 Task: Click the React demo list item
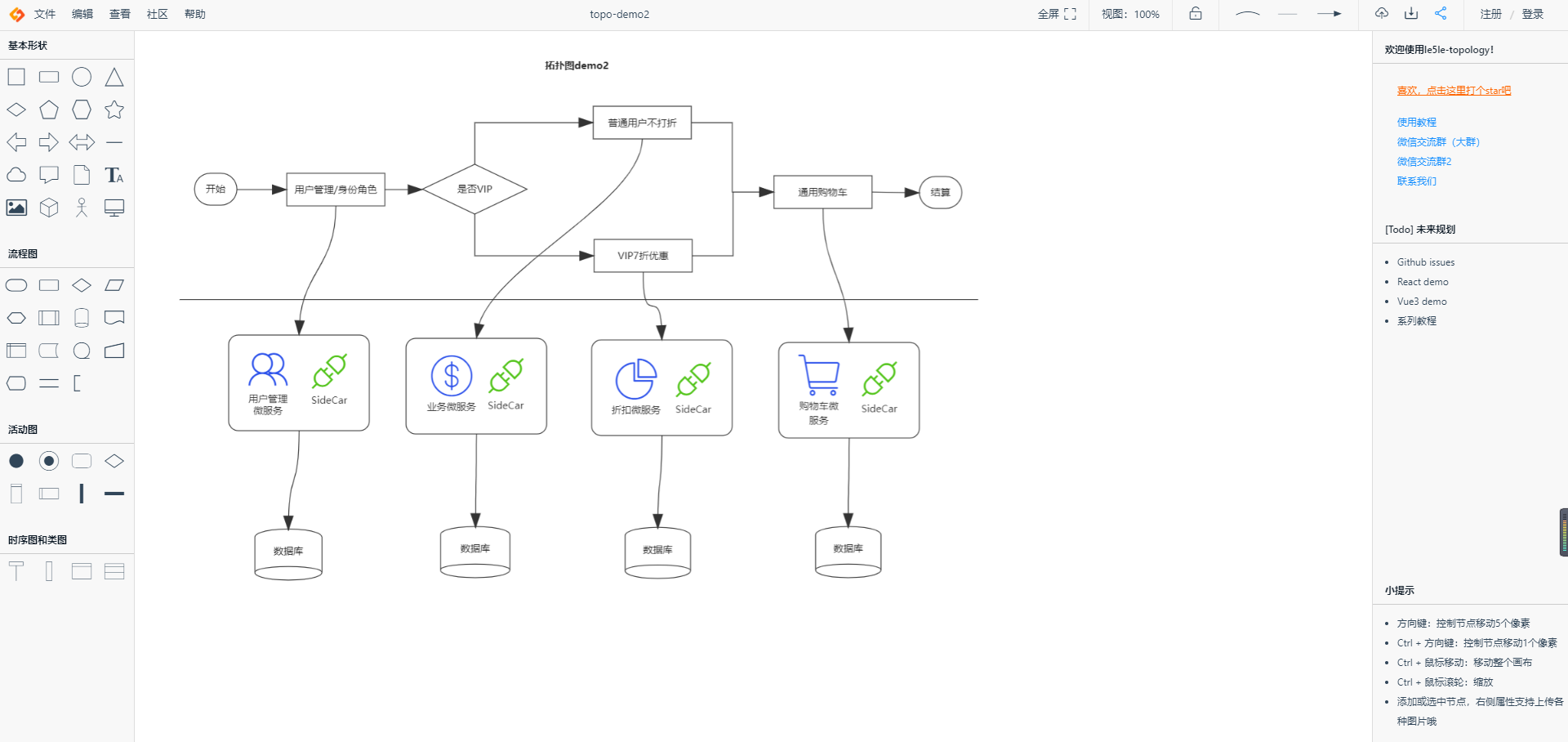1423,282
